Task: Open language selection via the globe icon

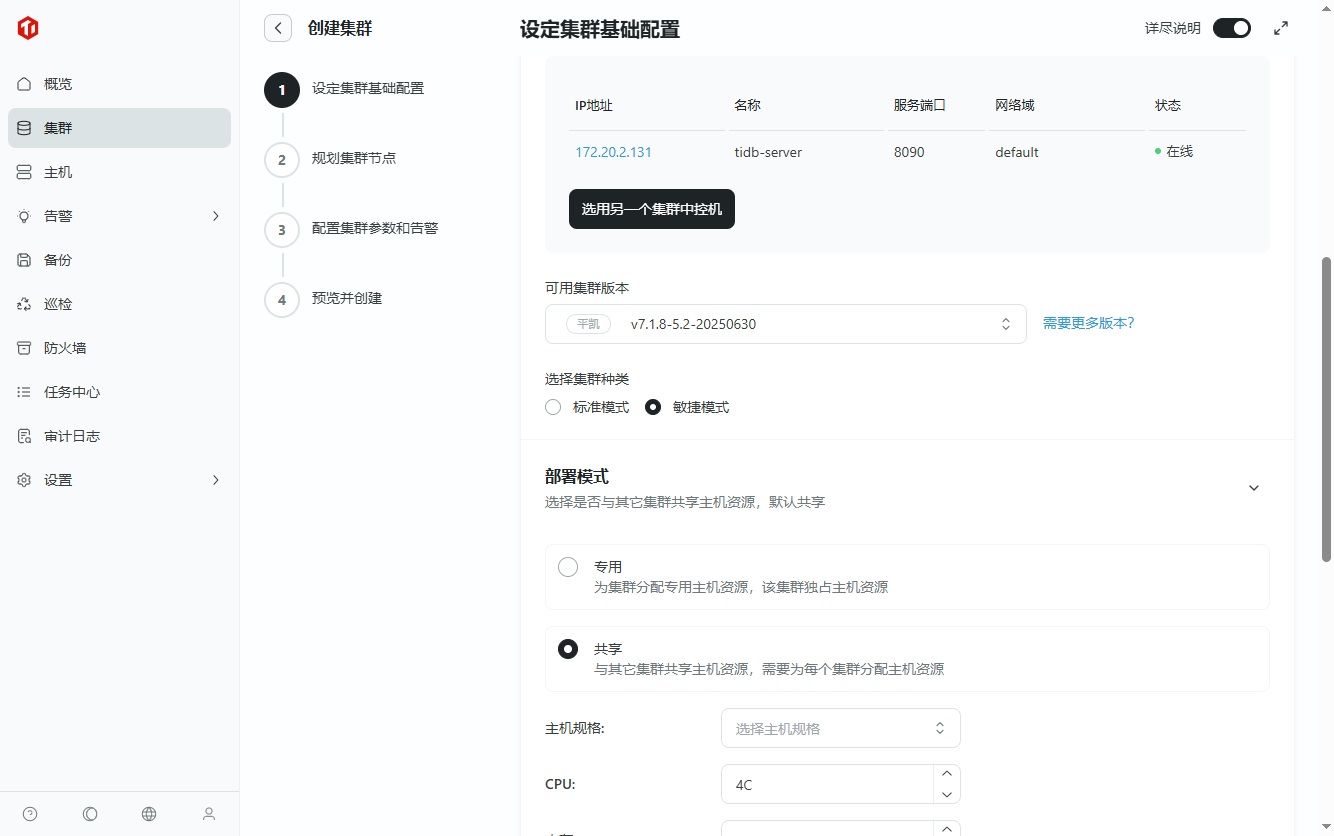Action: (149, 814)
